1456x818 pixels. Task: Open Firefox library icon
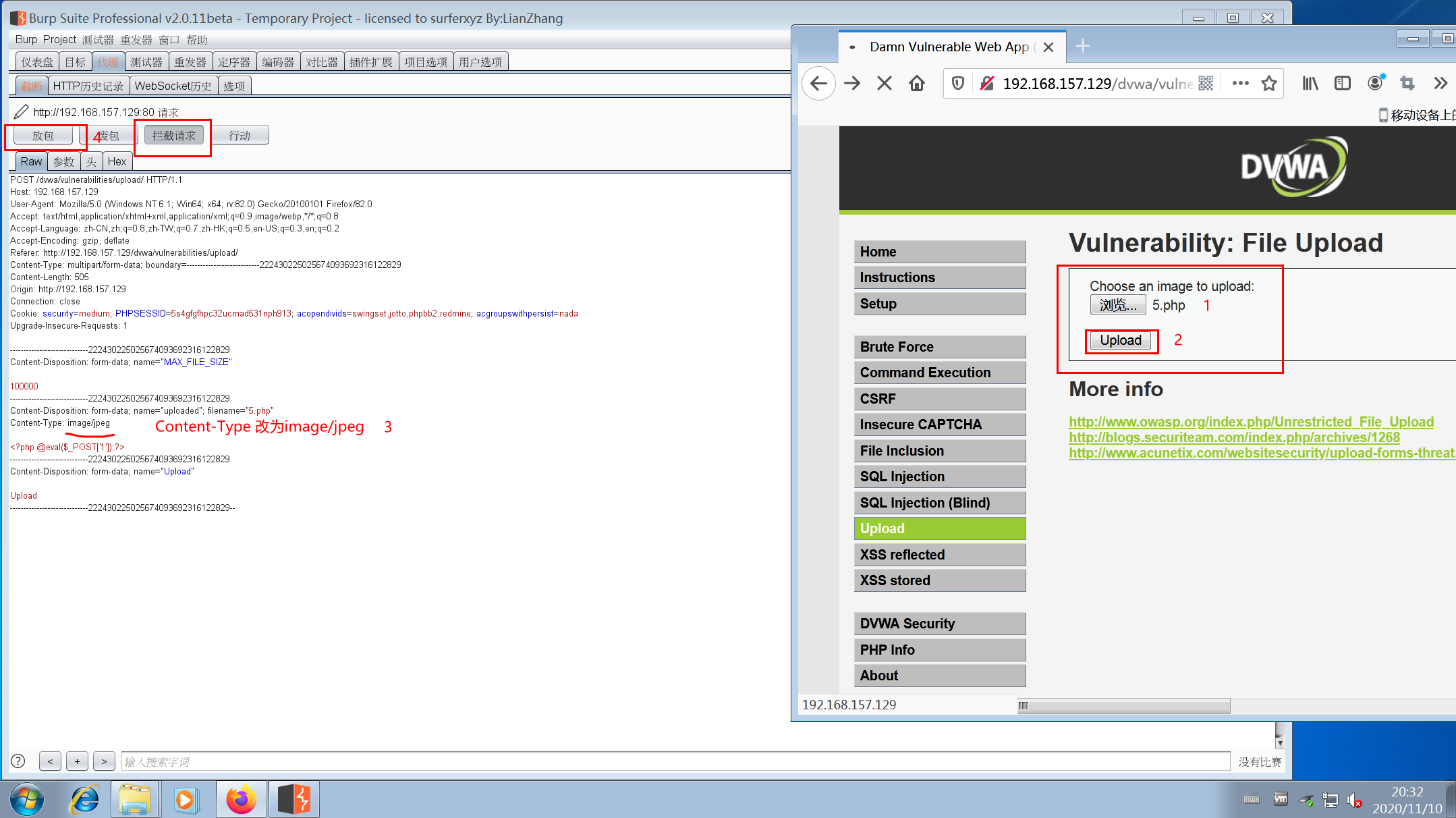(1310, 84)
